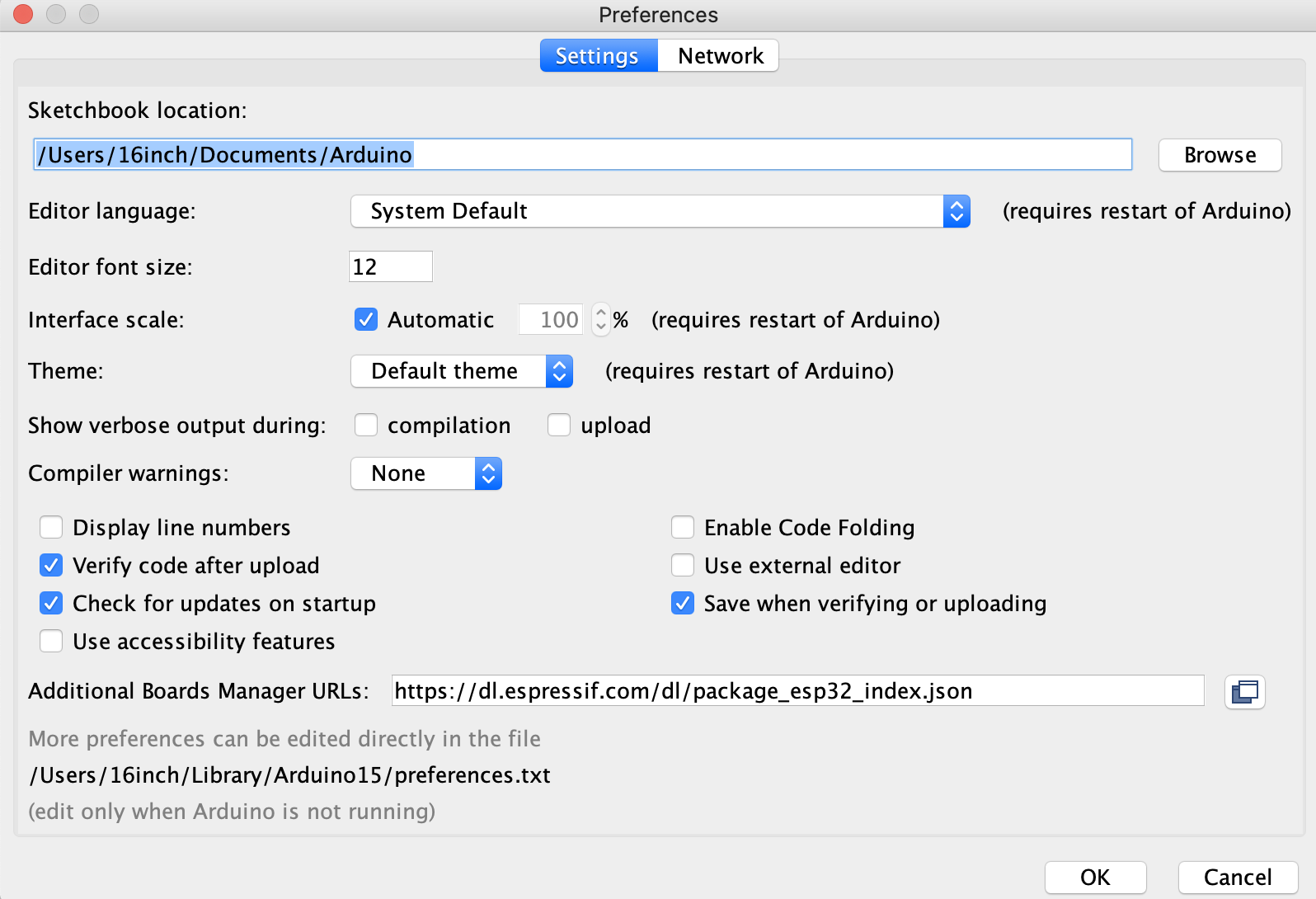Open the Additional Boards Manager URLs editor window icon
Image resolution: width=1316 pixels, height=899 pixels.
1244,691
